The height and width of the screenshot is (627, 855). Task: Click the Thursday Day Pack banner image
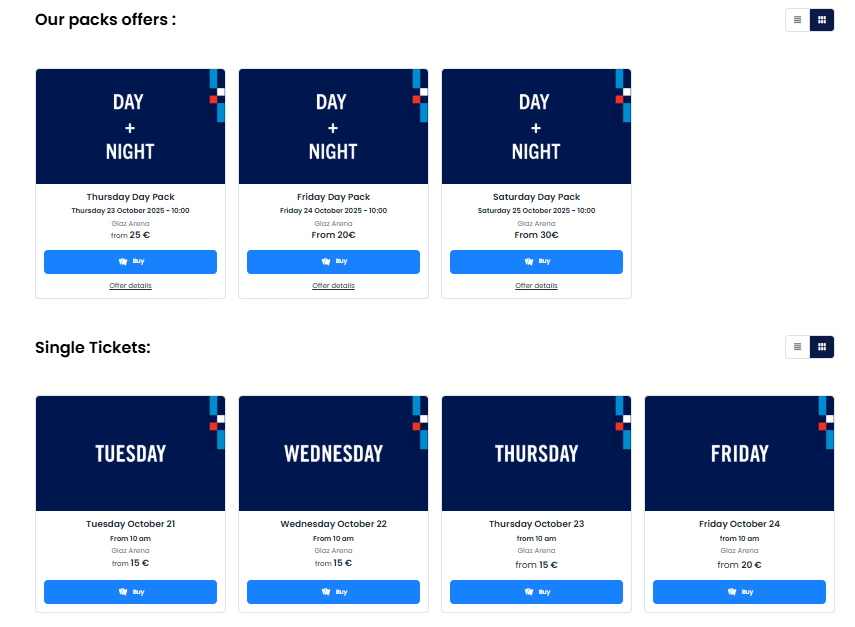(130, 126)
